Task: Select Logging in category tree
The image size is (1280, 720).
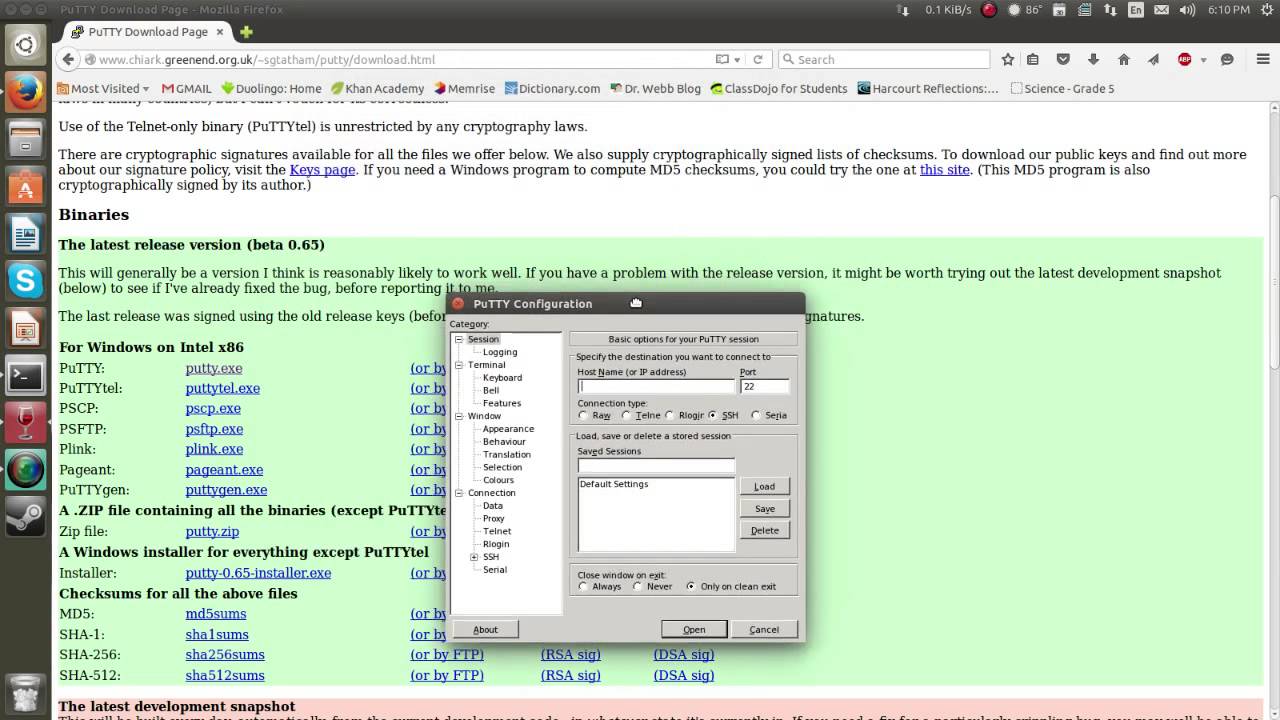Action: pyautogui.click(x=500, y=352)
